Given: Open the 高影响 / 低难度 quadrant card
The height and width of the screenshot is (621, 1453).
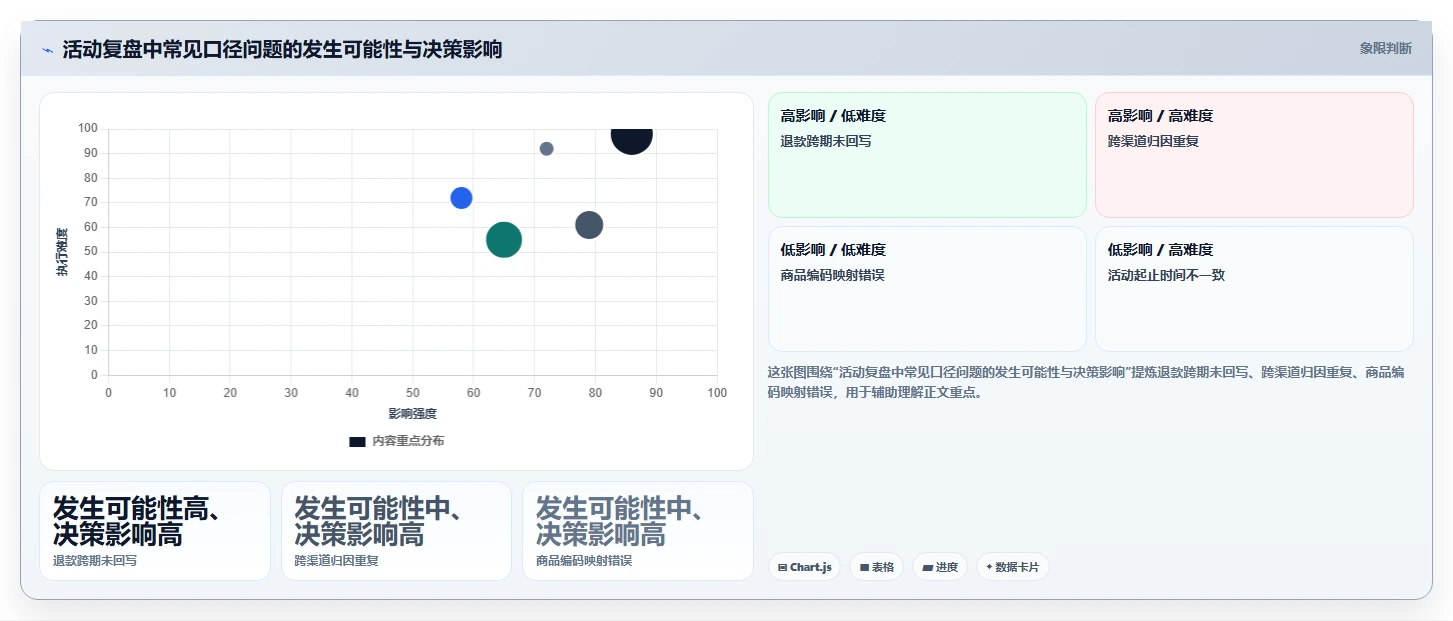Looking at the screenshot, I should pos(927,155).
